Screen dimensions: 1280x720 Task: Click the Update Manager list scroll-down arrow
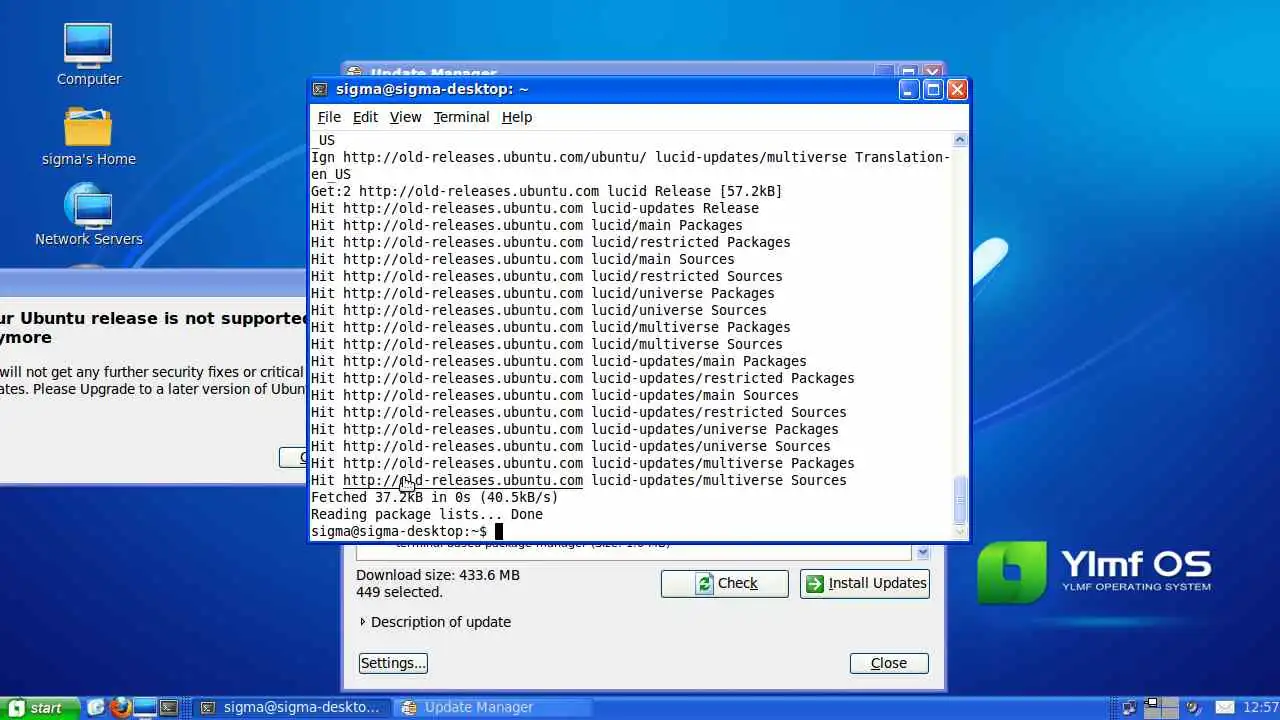(x=922, y=552)
